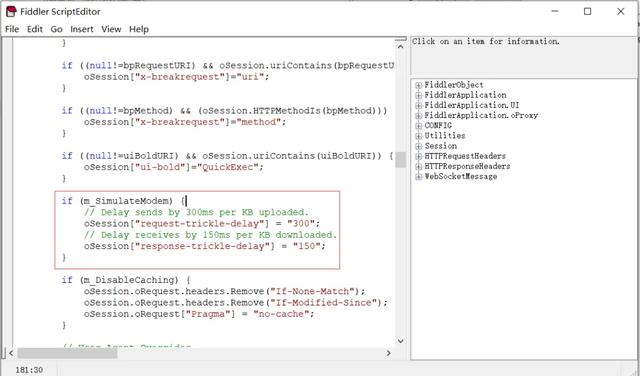Click the horizontal scrollbar thumb
The image size is (640, 376).
pyautogui.click(x=67, y=353)
